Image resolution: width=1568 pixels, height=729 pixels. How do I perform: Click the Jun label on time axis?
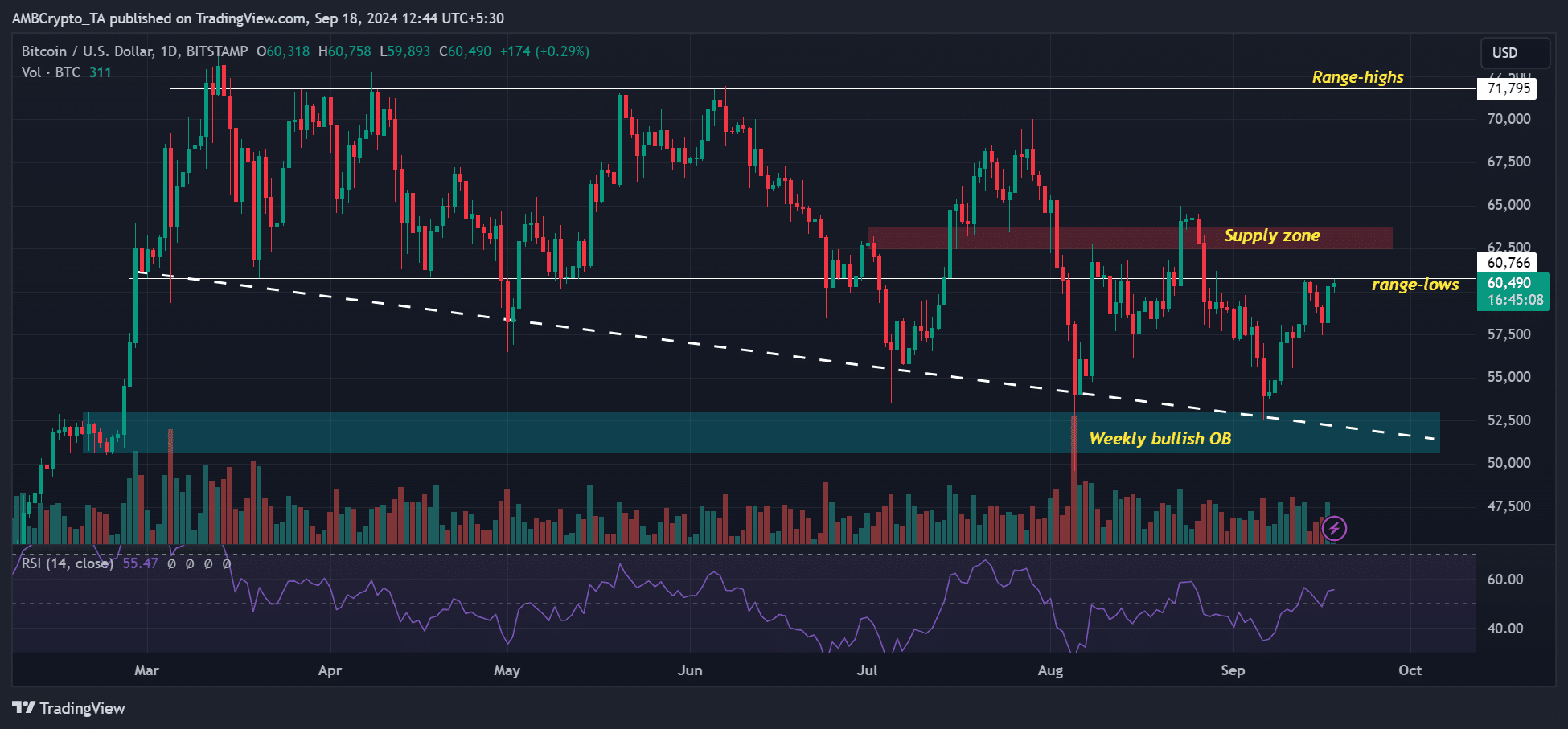[x=690, y=670]
